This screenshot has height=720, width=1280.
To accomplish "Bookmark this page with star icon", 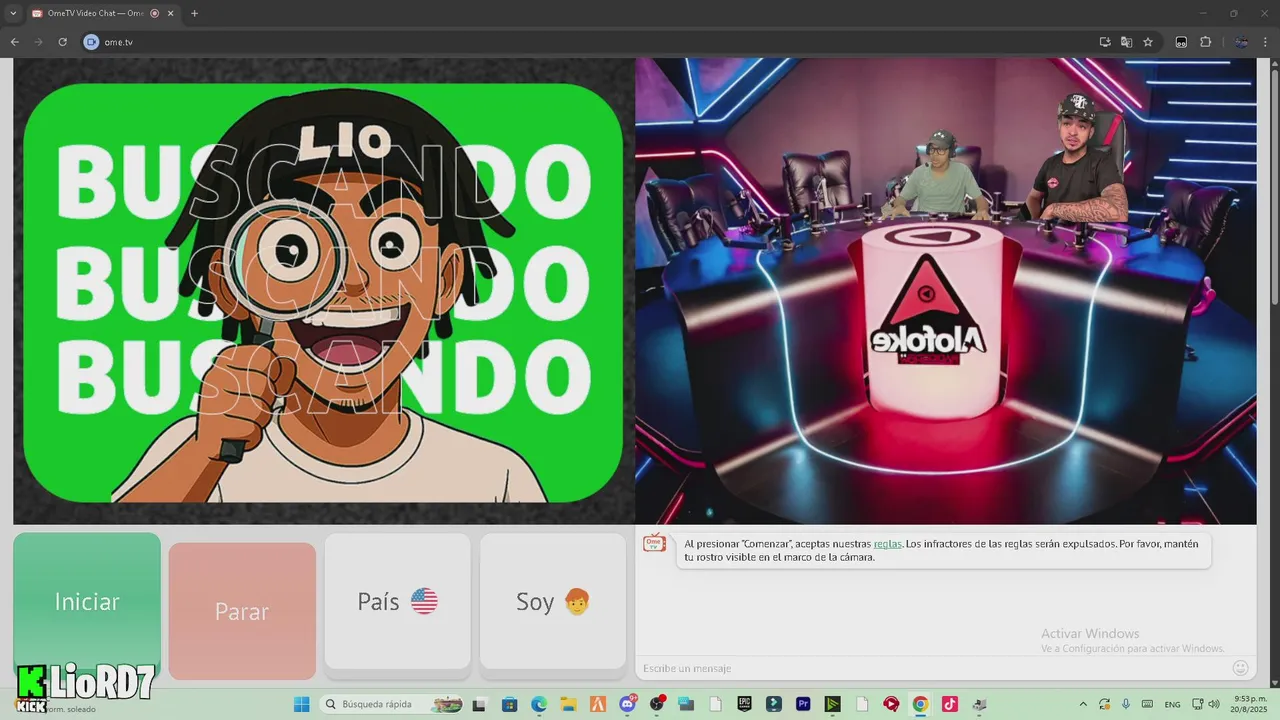I will pyautogui.click(x=1148, y=42).
